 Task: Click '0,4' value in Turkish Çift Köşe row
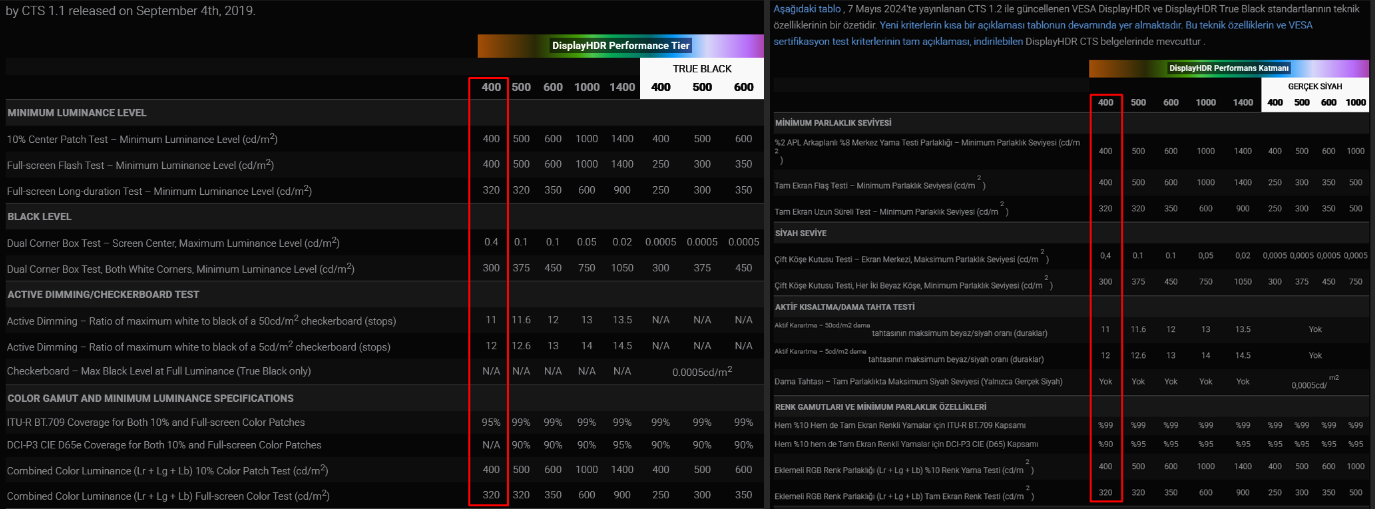click(1105, 256)
